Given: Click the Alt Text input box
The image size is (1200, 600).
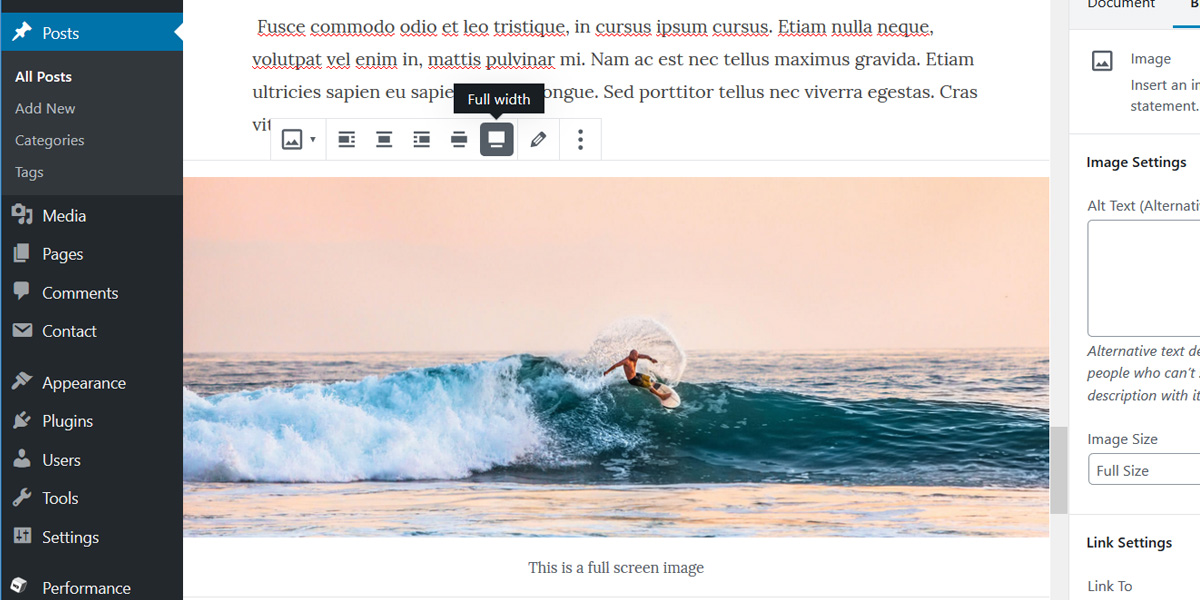Looking at the screenshot, I should point(1144,278).
